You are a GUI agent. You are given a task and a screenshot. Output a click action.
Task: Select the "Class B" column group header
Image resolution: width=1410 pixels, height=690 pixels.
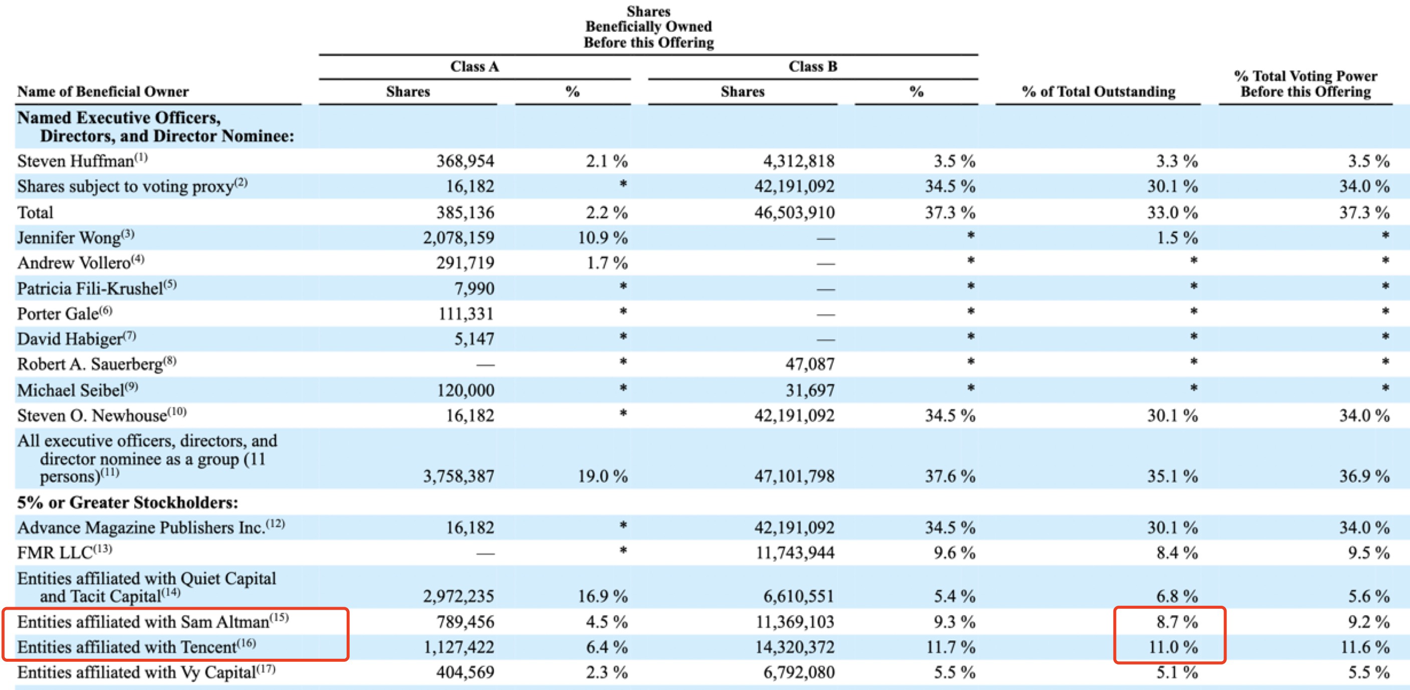[x=813, y=67]
